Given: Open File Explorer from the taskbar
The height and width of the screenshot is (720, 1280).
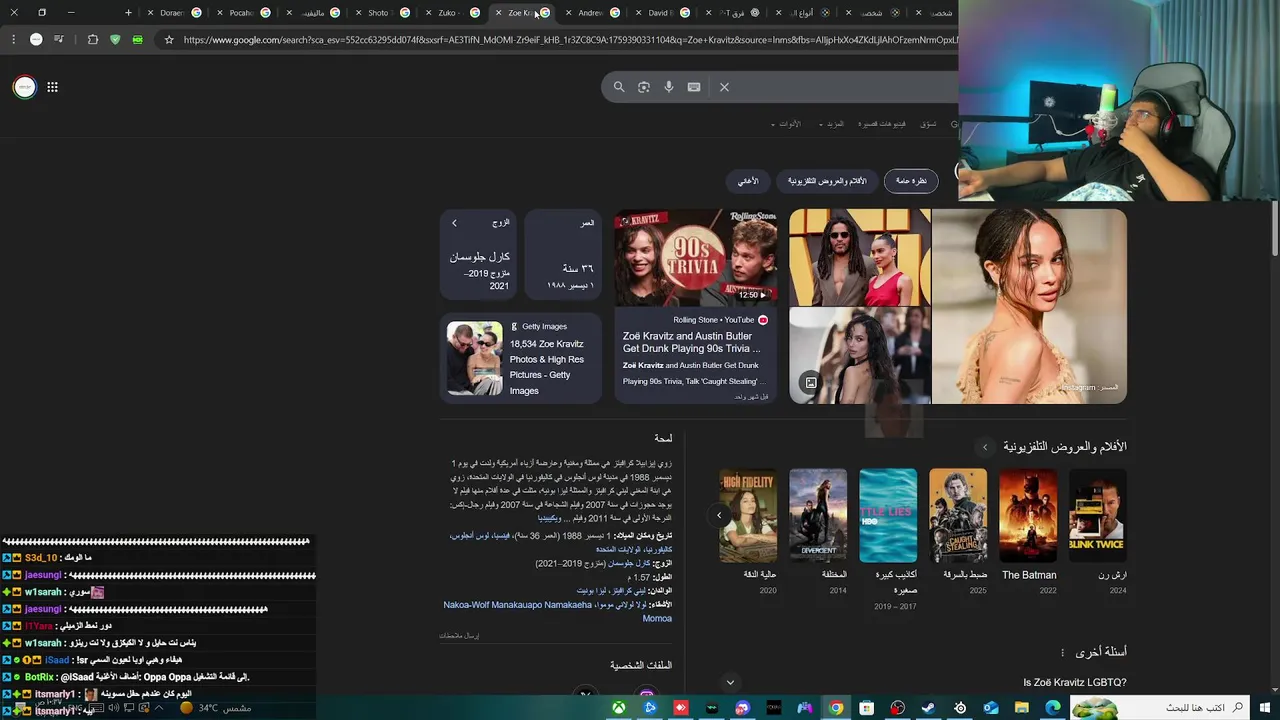Looking at the screenshot, I should 1022,708.
